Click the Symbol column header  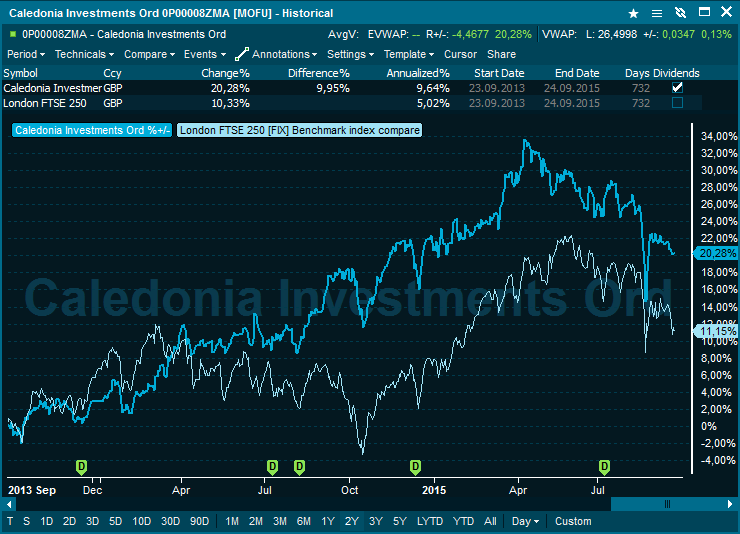20,73
